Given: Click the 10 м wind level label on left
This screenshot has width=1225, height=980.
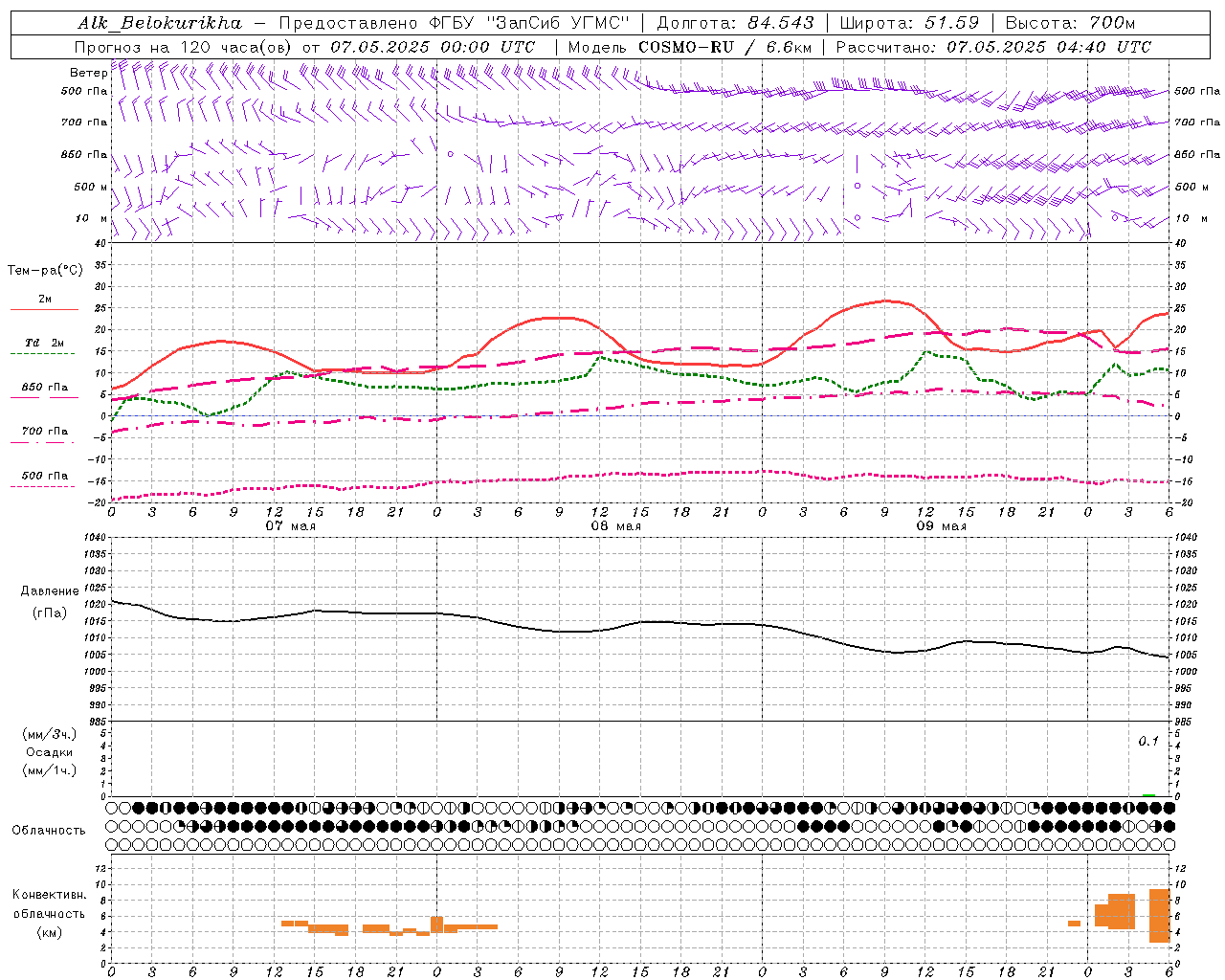Looking at the screenshot, I should point(92,218).
